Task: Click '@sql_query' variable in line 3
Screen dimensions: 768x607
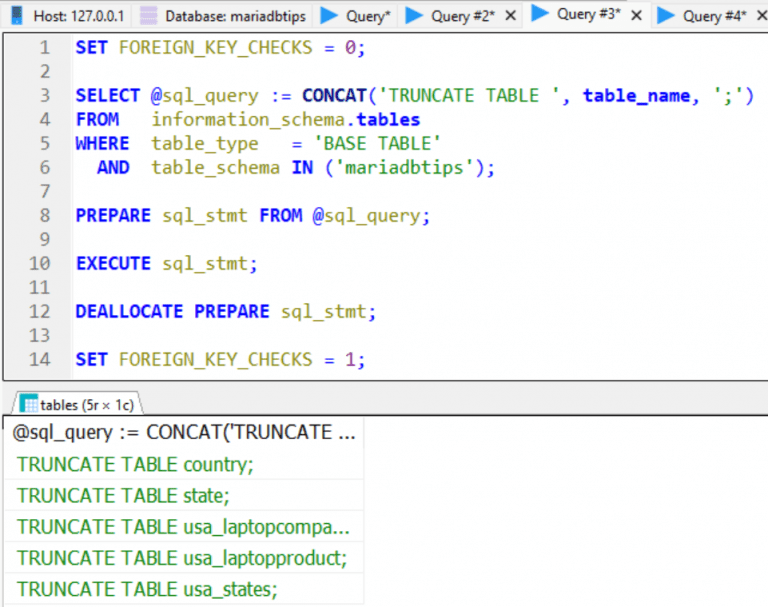Action: [205, 96]
